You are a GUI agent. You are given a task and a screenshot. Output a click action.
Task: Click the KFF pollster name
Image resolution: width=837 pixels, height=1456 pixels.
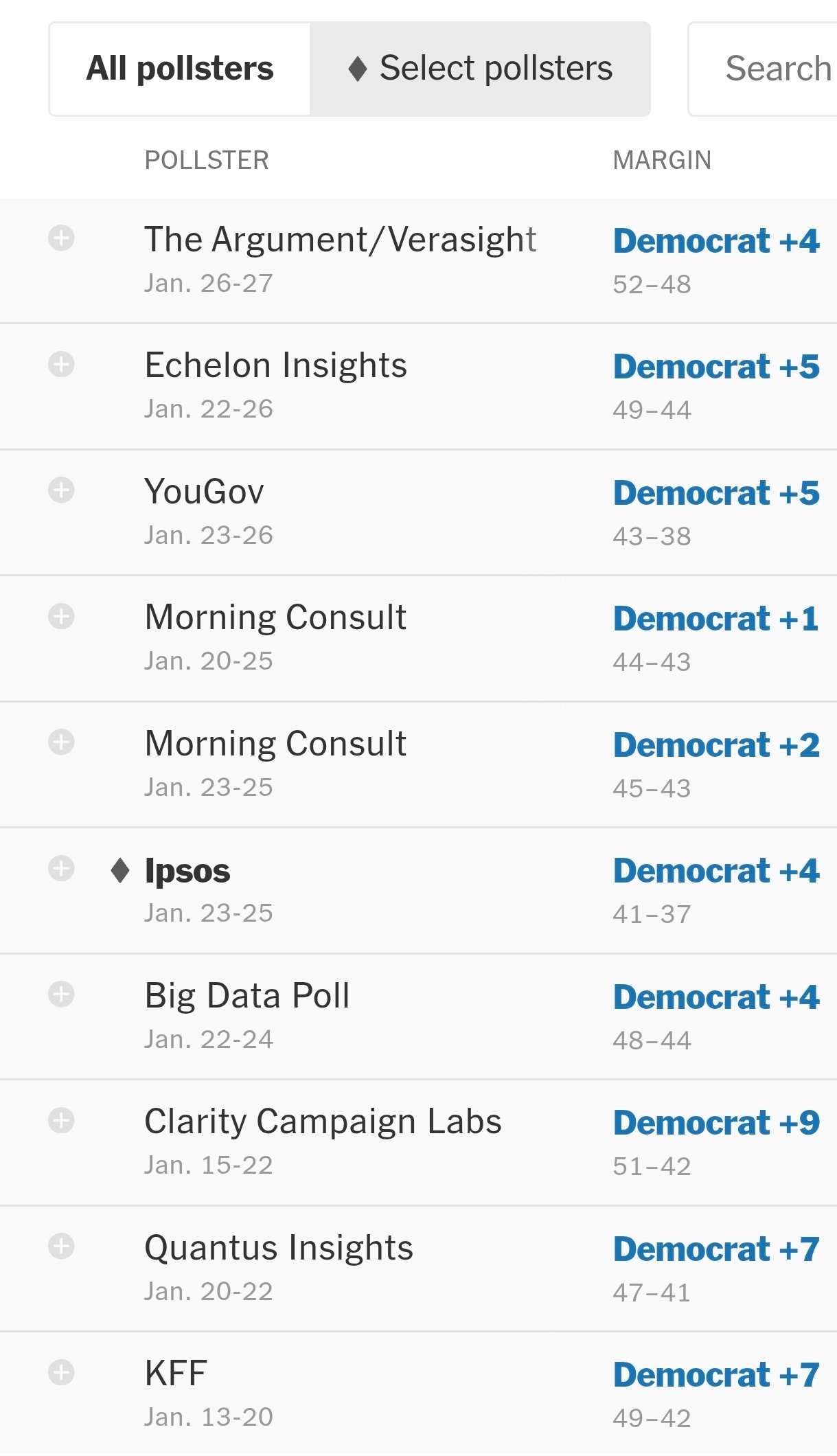[176, 1374]
